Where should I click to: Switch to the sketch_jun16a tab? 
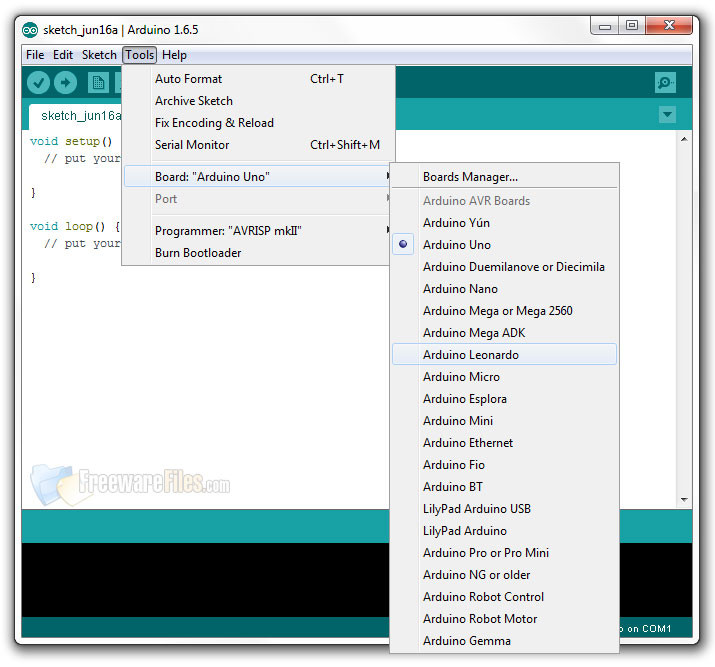pos(76,116)
